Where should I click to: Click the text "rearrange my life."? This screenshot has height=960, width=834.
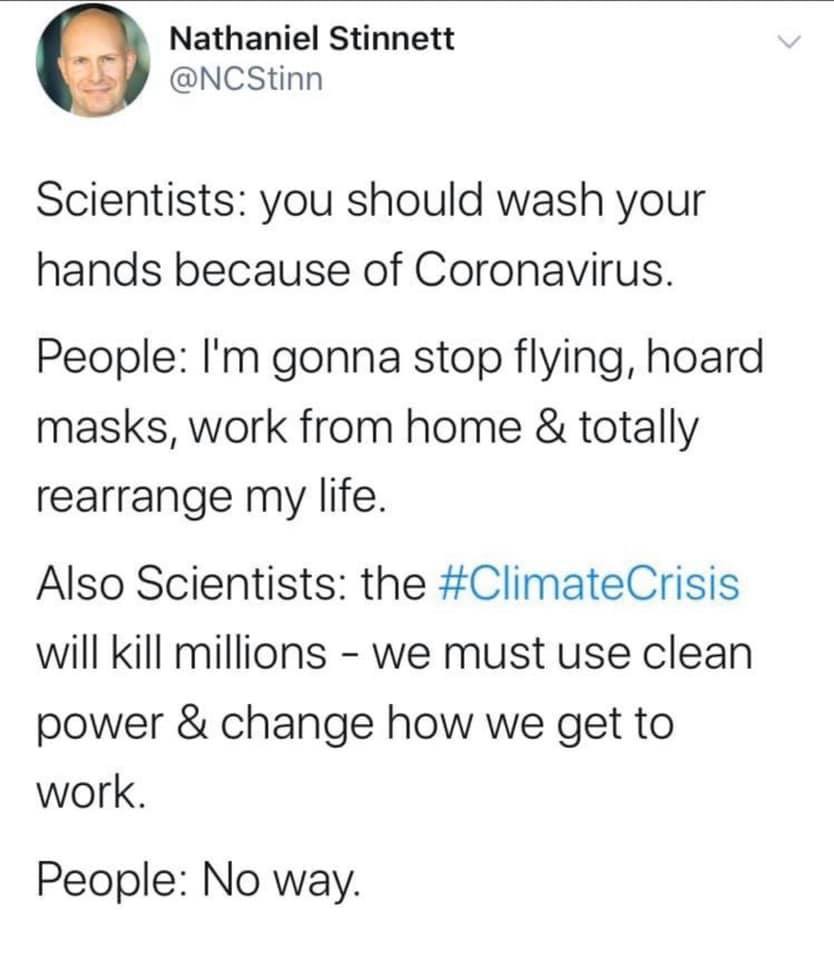211,494
